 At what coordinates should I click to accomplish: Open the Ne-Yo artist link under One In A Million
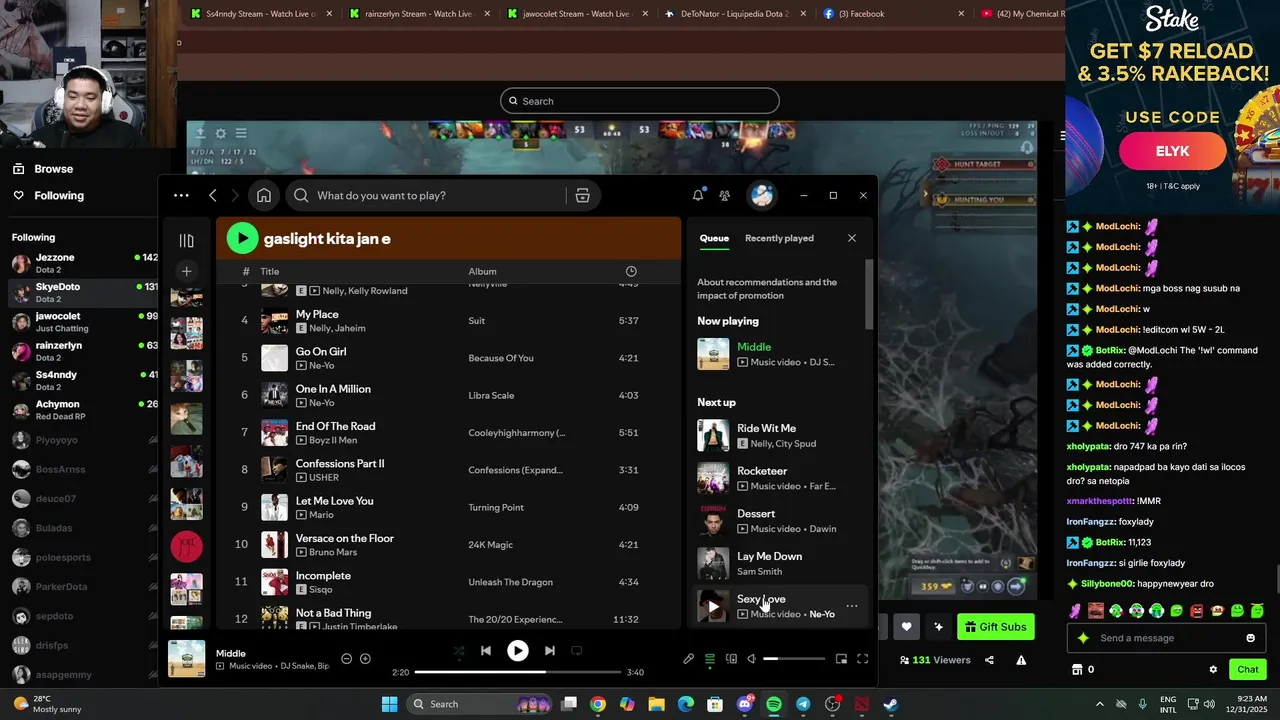click(321, 403)
